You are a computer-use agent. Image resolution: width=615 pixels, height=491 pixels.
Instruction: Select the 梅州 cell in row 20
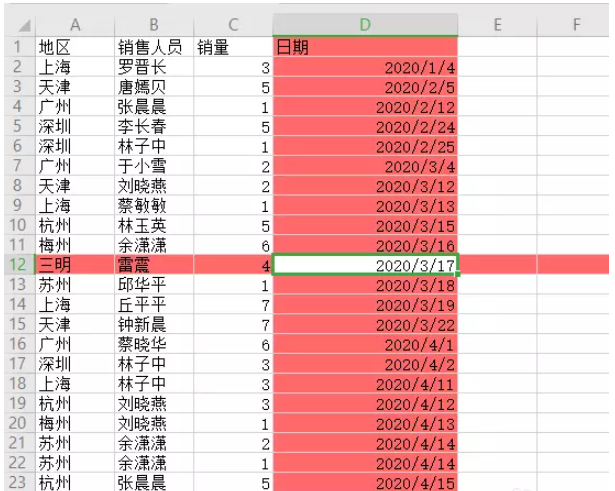pyautogui.click(x=75, y=423)
